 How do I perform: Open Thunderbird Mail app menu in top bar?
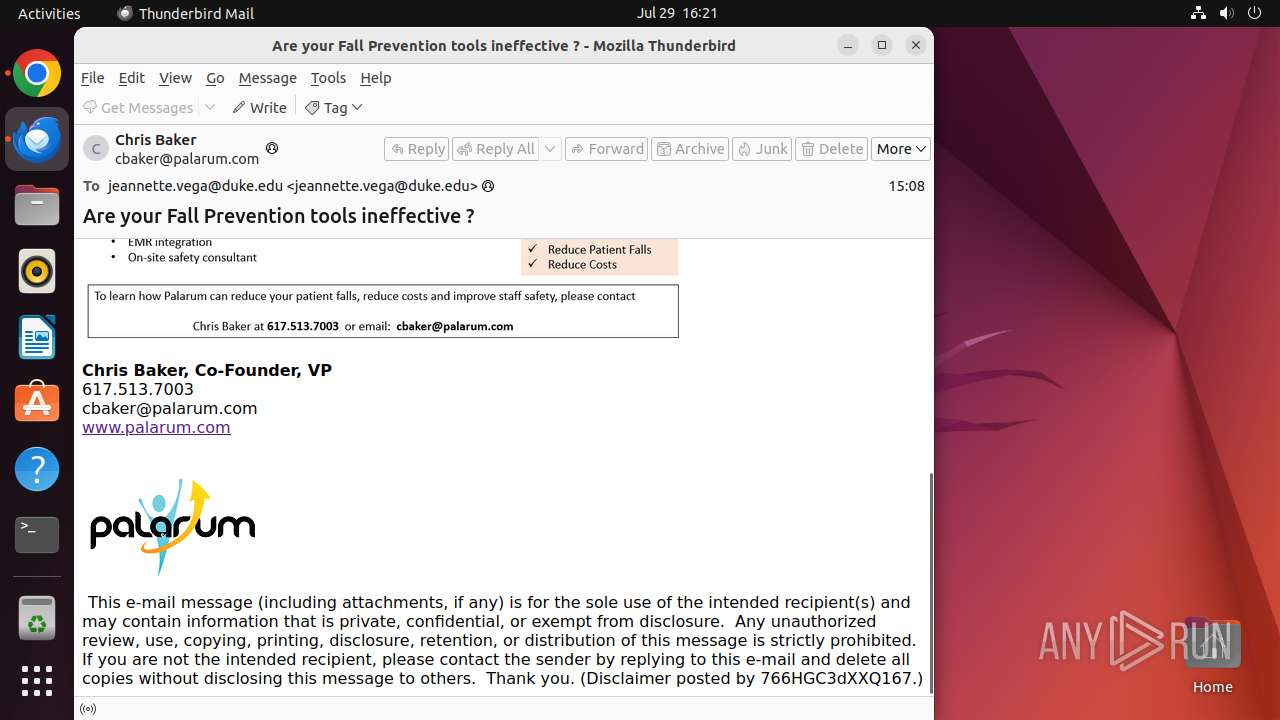pos(186,13)
